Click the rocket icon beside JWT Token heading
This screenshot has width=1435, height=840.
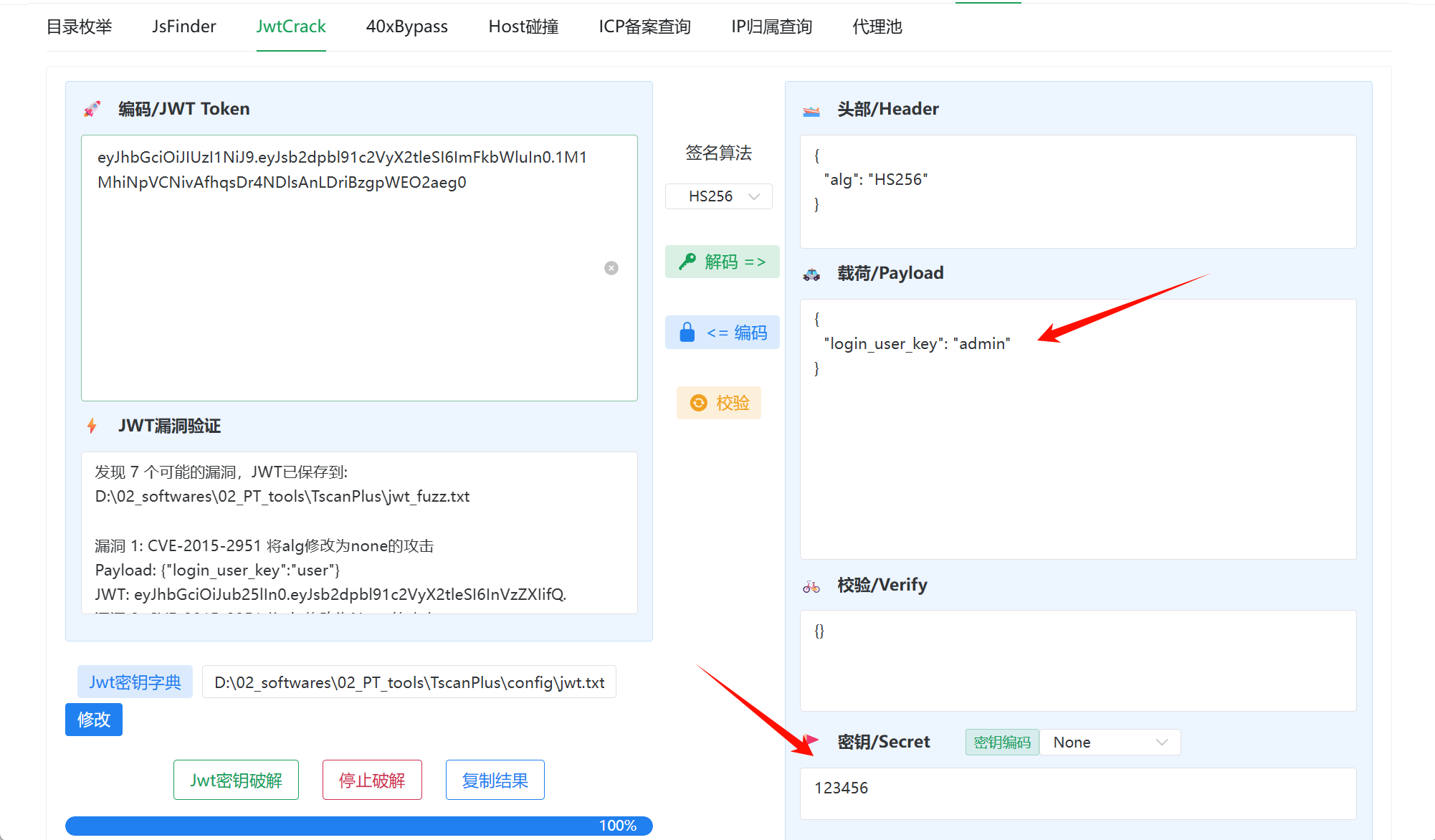92,109
